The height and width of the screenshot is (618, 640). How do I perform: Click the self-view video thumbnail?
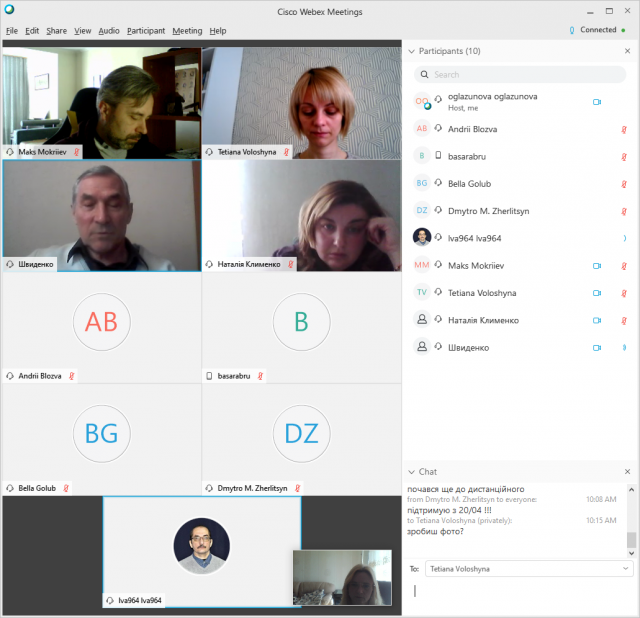pyautogui.click(x=342, y=578)
